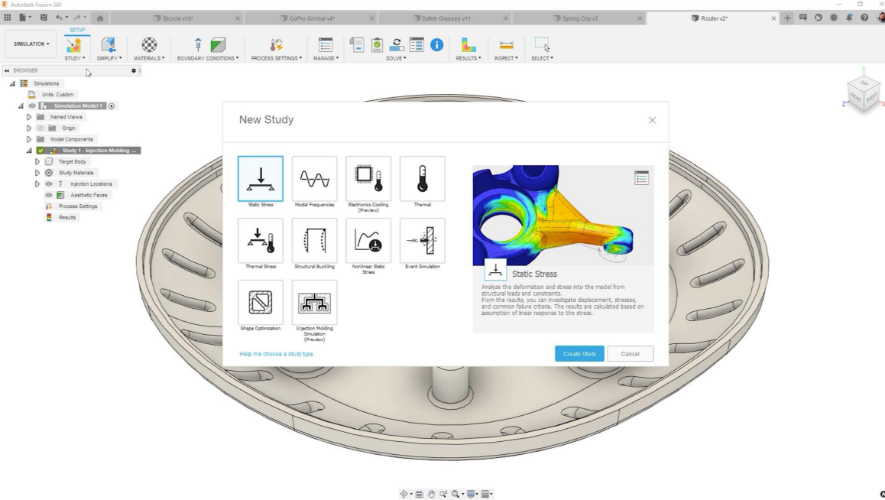Expand the Named Views tree node
Image resolution: width=885 pixels, height=500 pixels.
(x=29, y=117)
